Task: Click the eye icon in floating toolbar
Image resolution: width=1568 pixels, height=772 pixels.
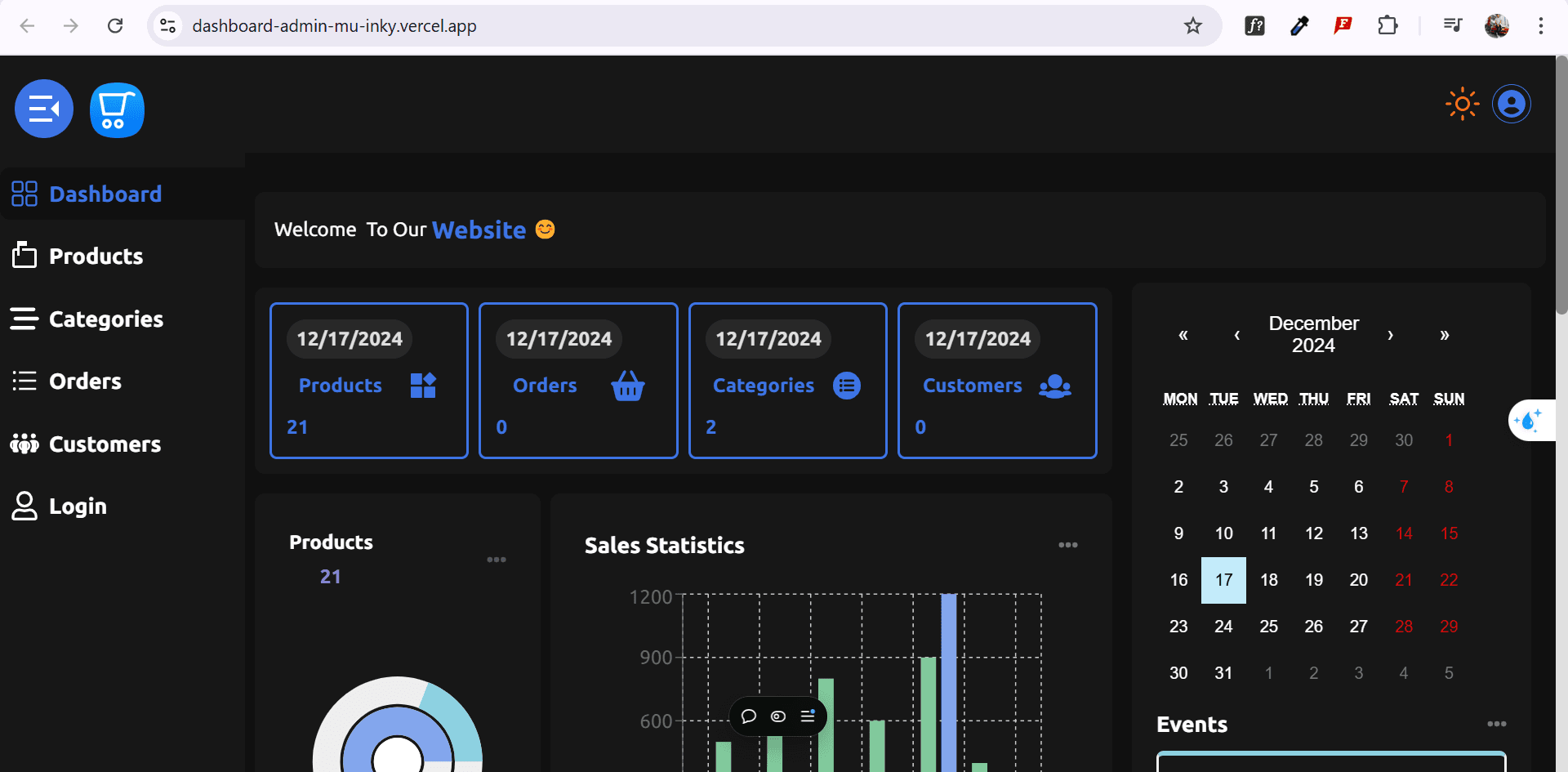Action: [778, 716]
